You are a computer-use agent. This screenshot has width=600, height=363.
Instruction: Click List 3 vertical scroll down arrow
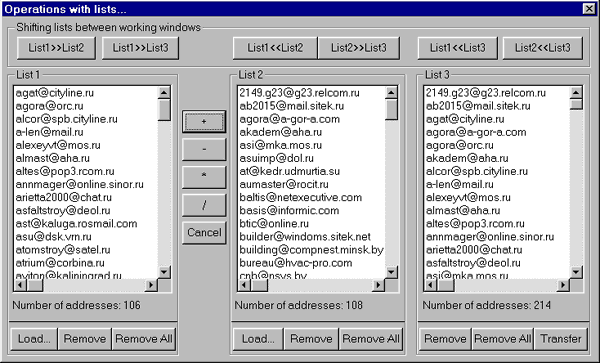tap(576, 272)
